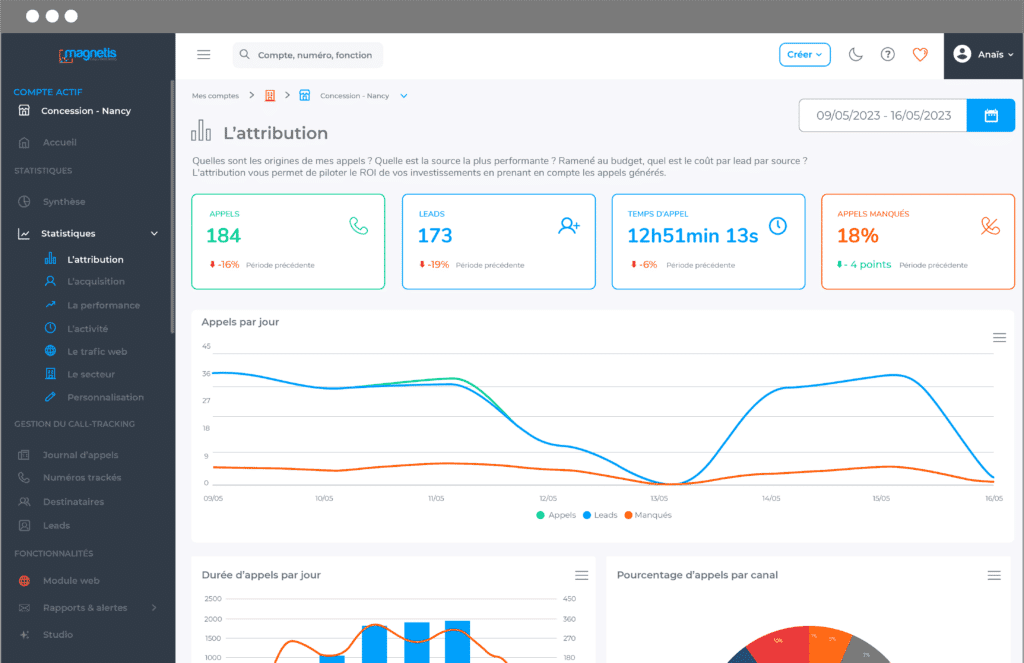Expand Rapports & alertes submenu arrow
The height and width of the screenshot is (663, 1024).
coord(154,607)
